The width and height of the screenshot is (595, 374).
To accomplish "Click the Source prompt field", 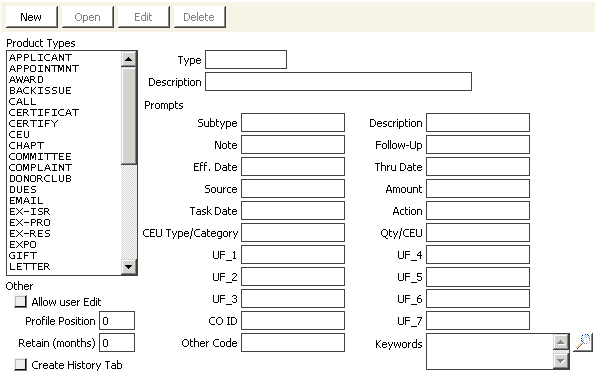I will click(293, 189).
